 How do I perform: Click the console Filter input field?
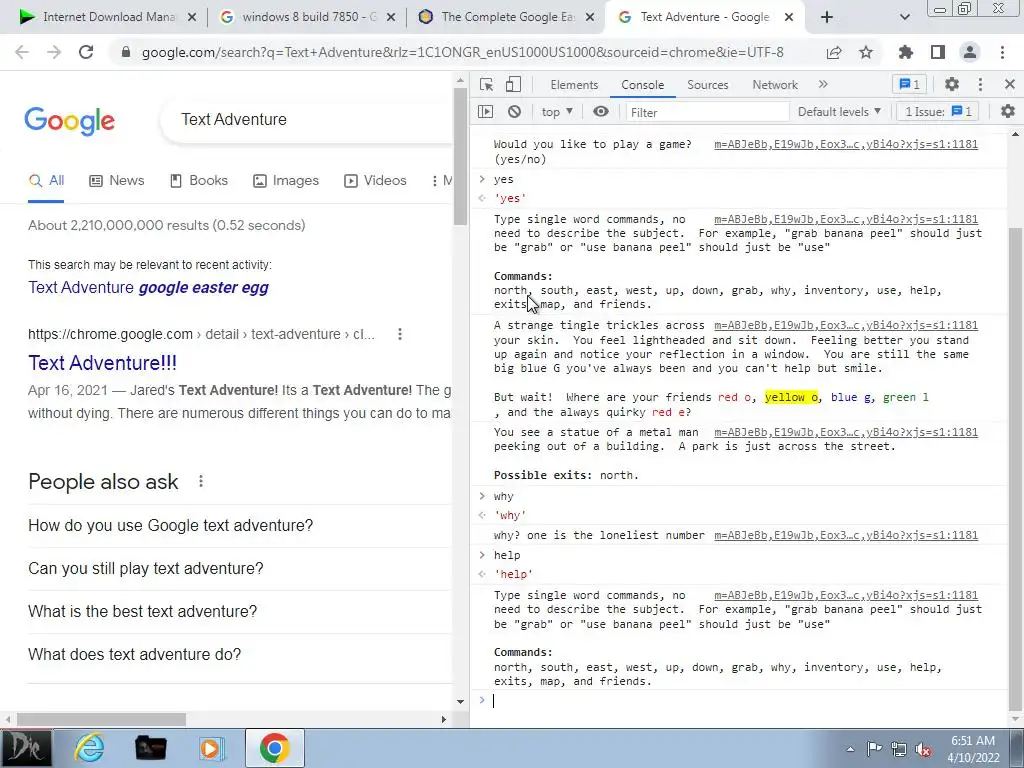[707, 112]
